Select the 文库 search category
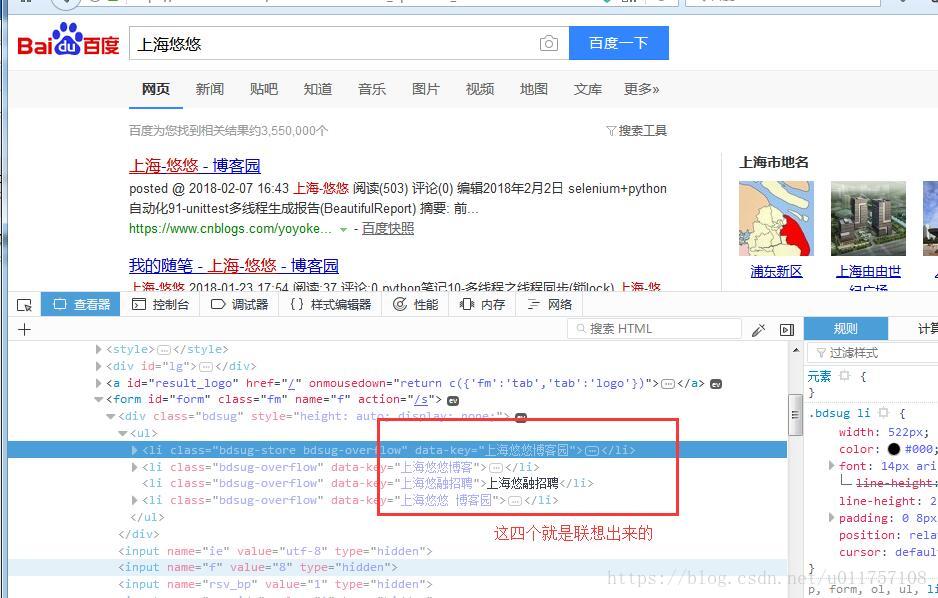Viewport: 938px width, 598px height. [587, 90]
